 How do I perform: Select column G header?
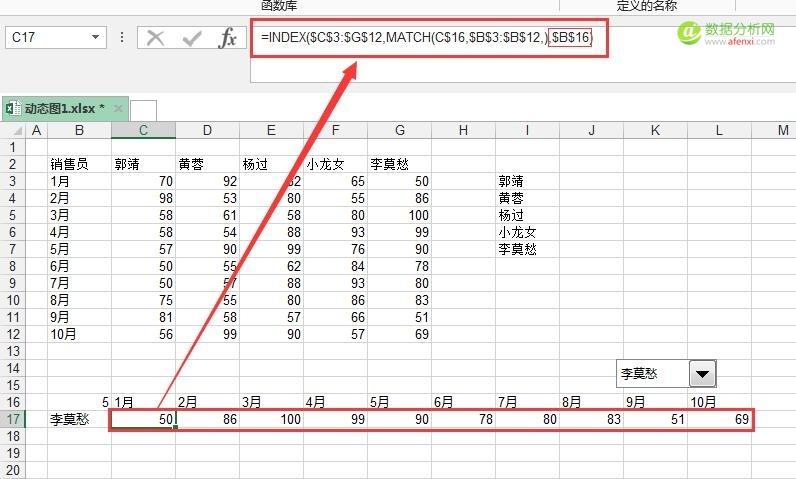pyautogui.click(x=400, y=130)
